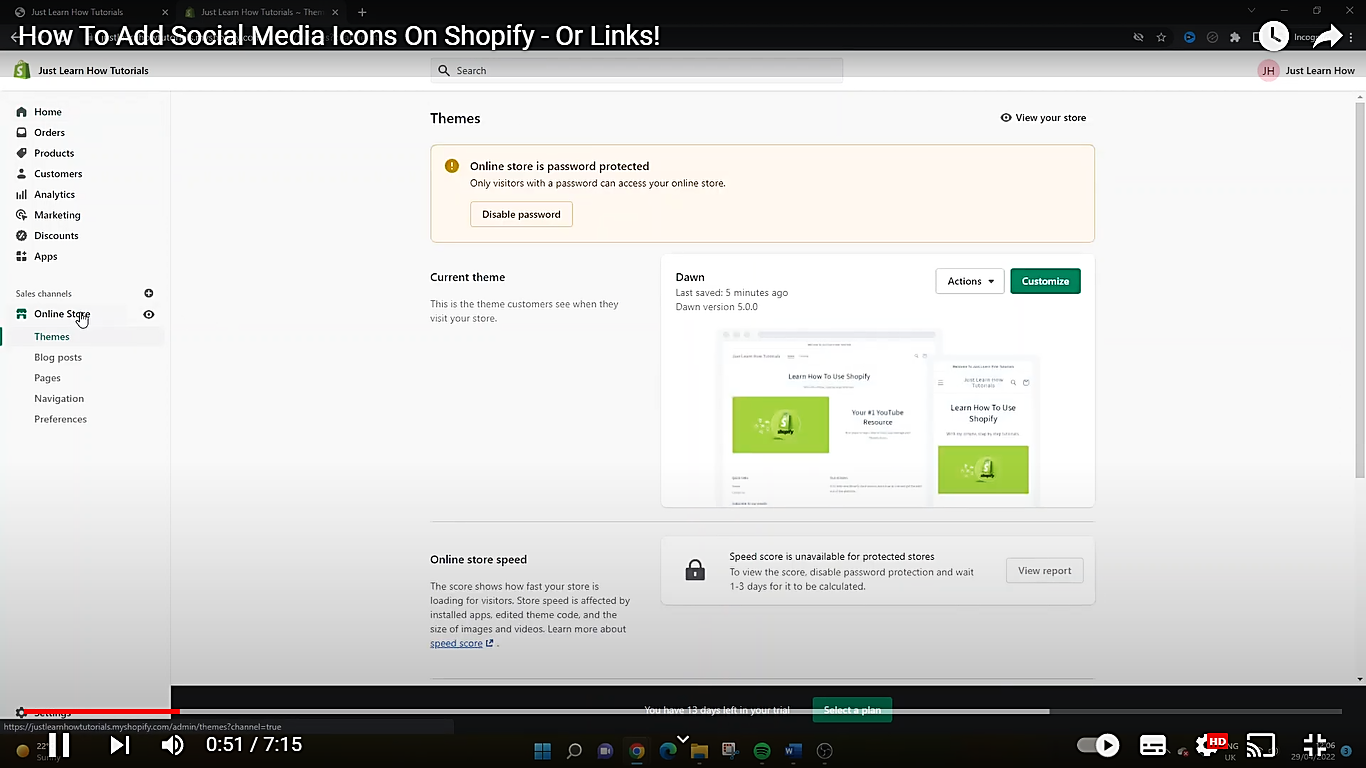
Task: Click the Shopify bag logo
Action: pos(22,70)
